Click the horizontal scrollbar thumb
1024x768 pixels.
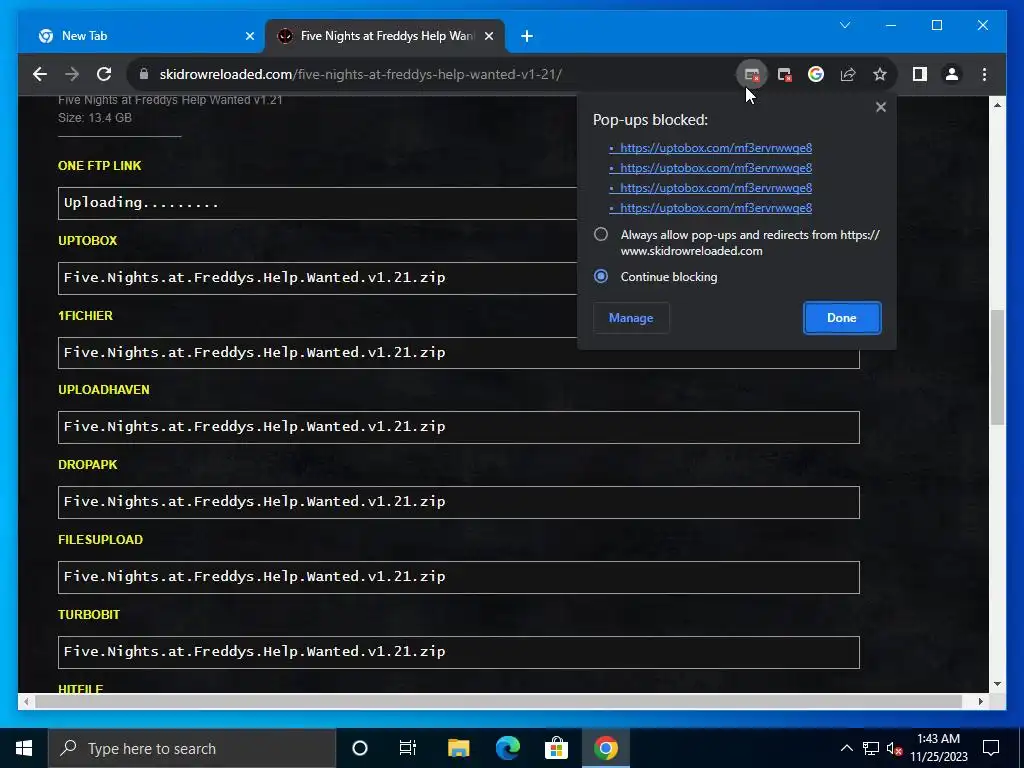point(498,701)
